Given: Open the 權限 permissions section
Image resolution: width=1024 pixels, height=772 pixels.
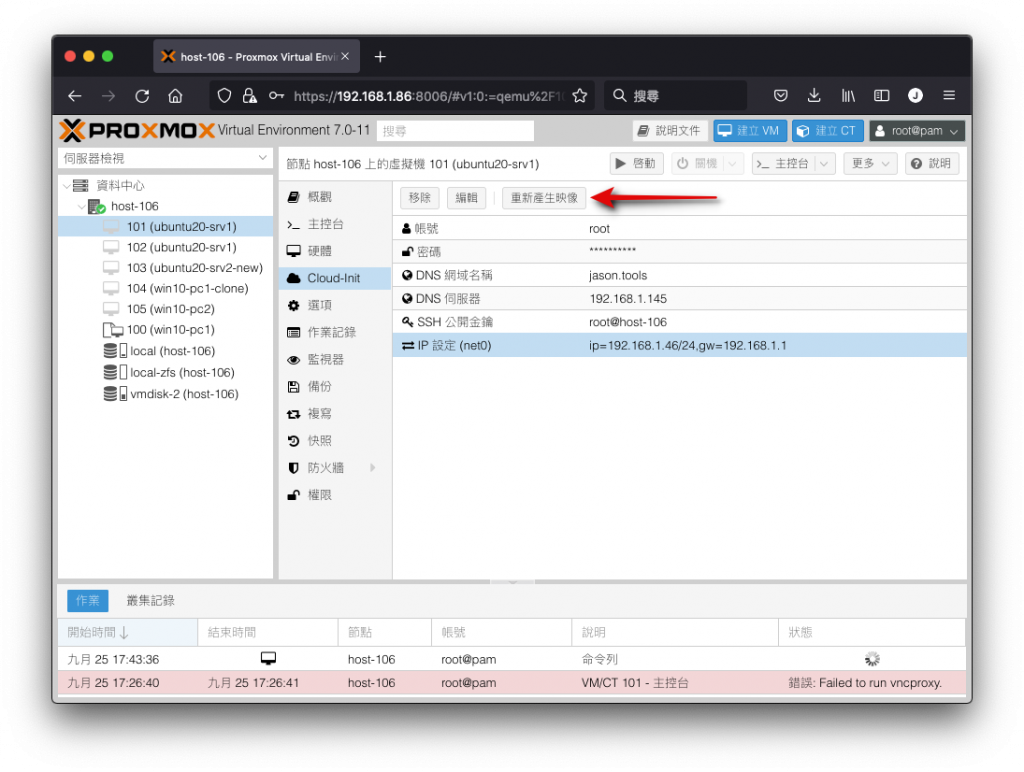Looking at the screenshot, I should coord(335,495).
